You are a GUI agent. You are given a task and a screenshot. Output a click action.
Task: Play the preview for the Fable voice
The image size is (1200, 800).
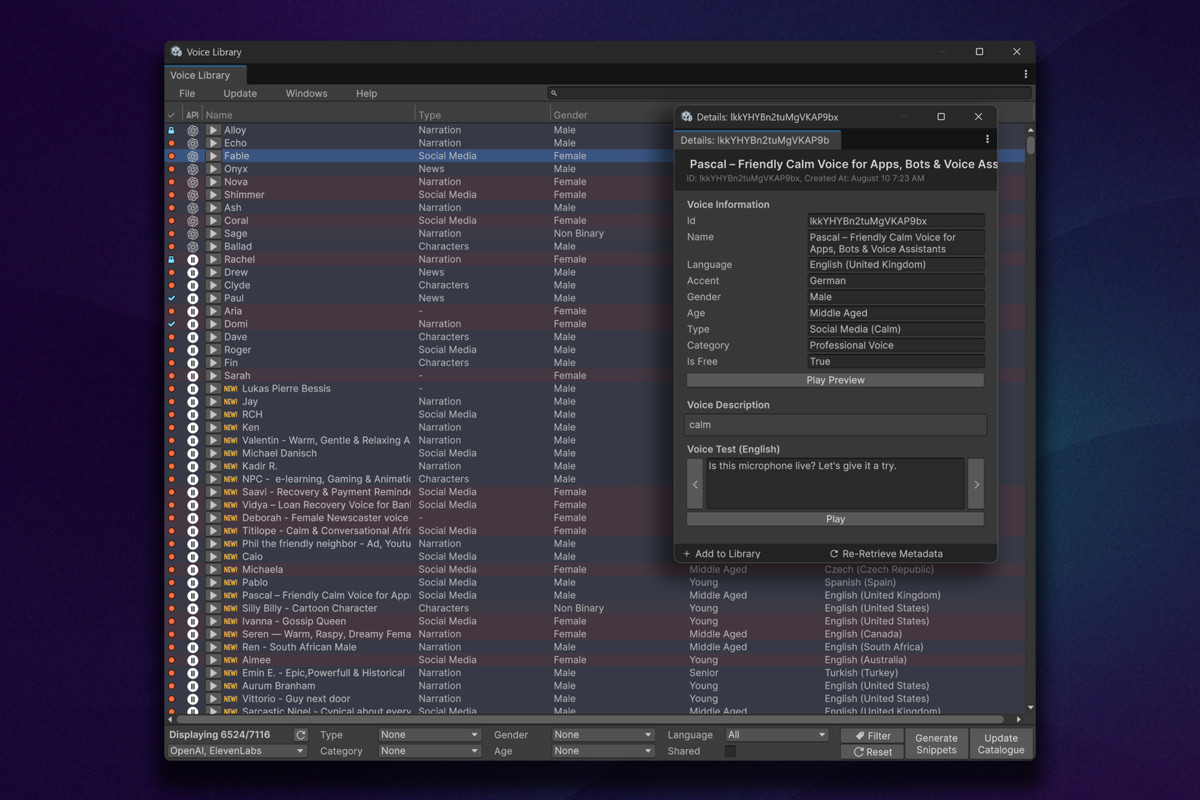pyautogui.click(x=213, y=156)
